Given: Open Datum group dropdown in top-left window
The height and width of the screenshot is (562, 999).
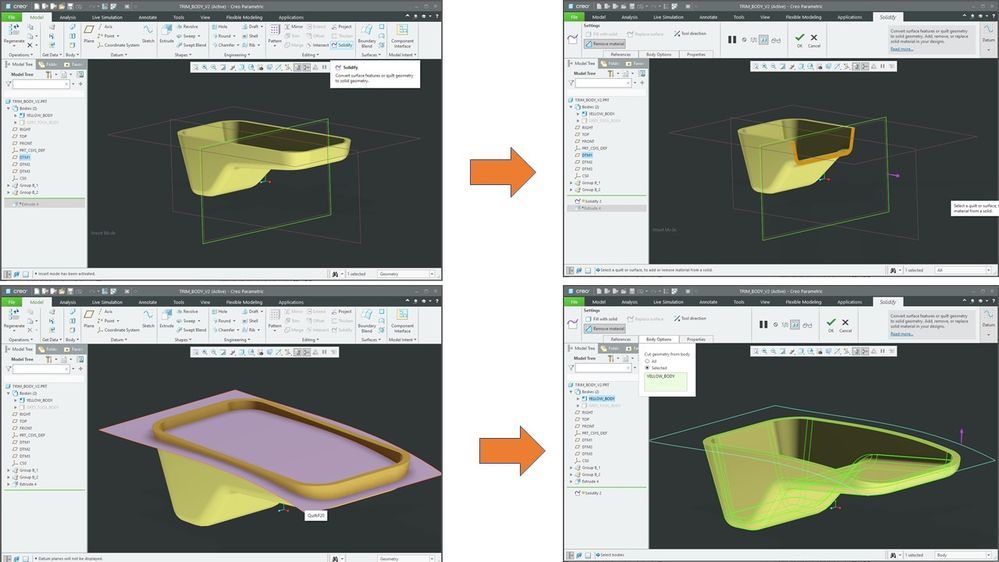Looking at the screenshot, I should 119,55.
